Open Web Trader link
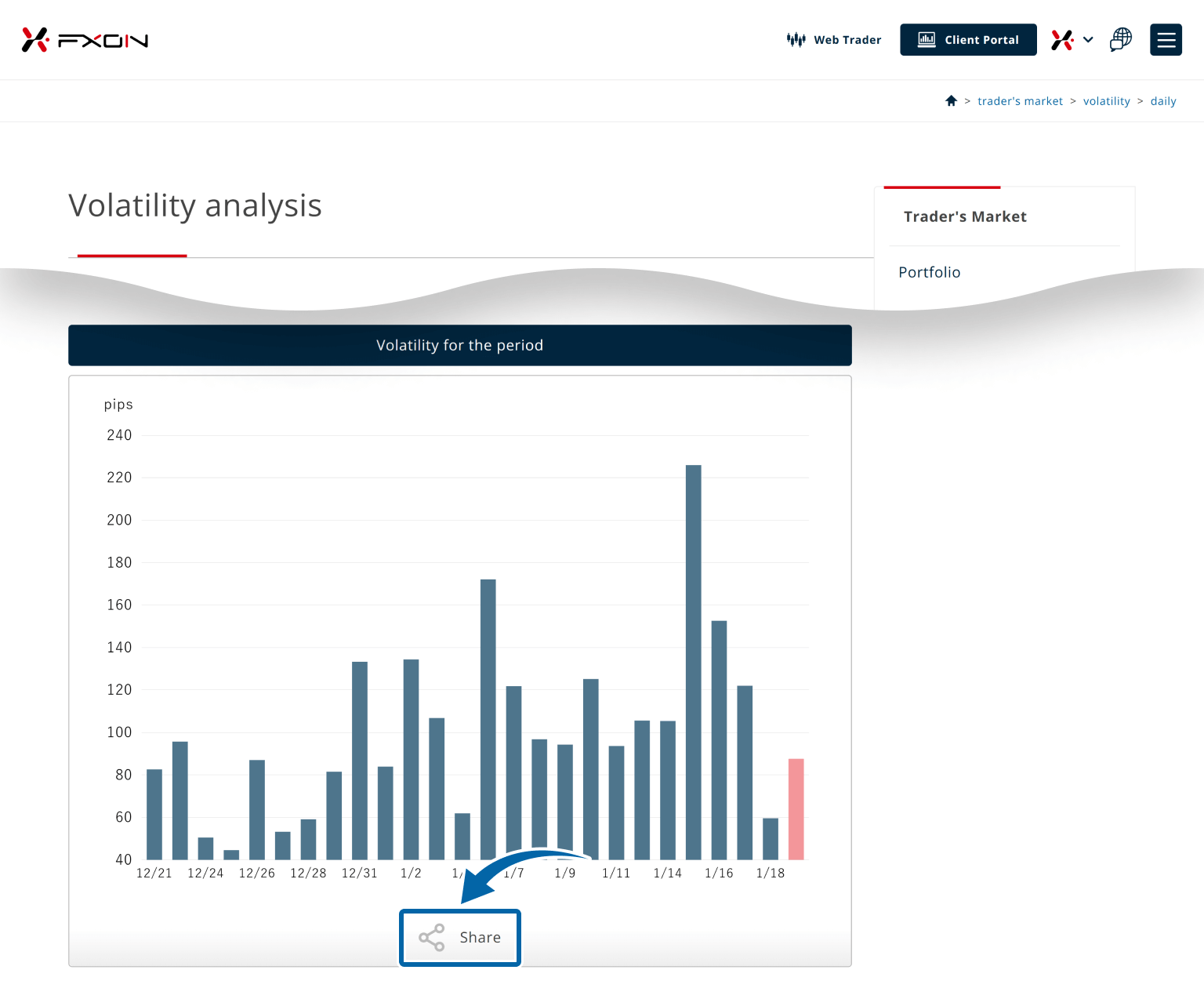 click(x=834, y=40)
